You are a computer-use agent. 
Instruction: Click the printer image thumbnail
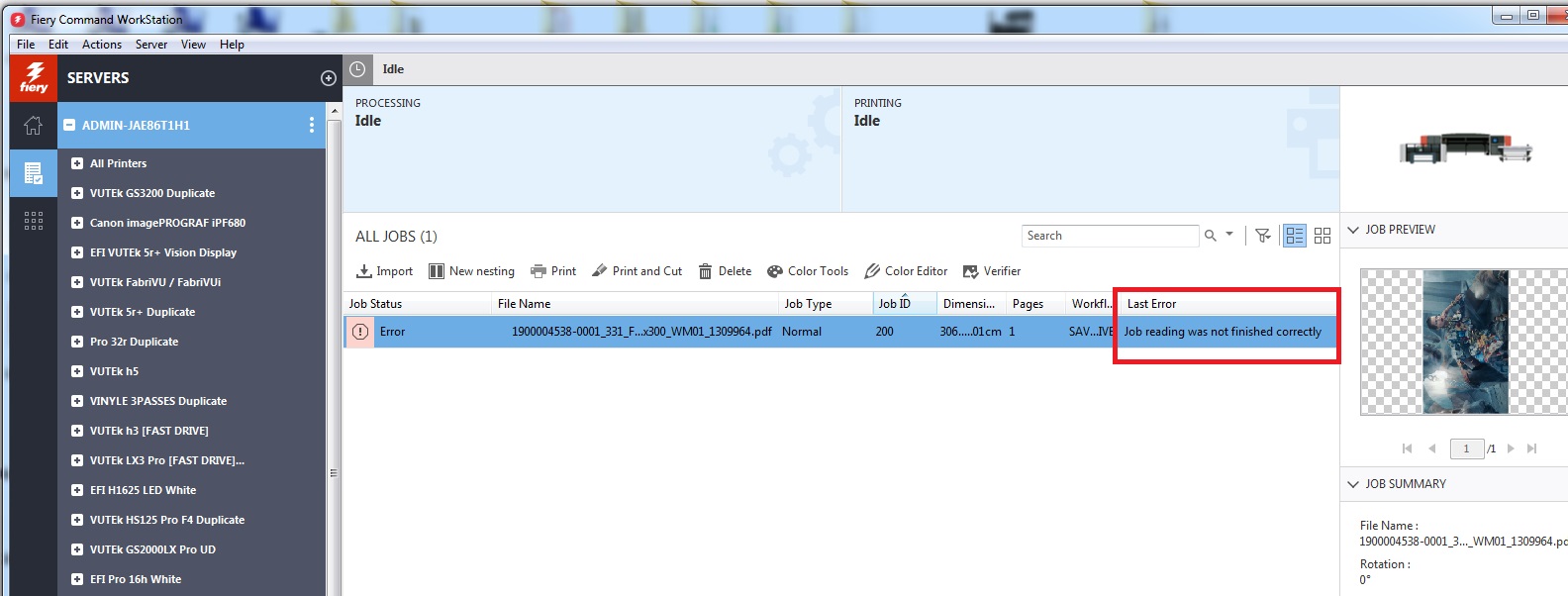coord(1465,149)
